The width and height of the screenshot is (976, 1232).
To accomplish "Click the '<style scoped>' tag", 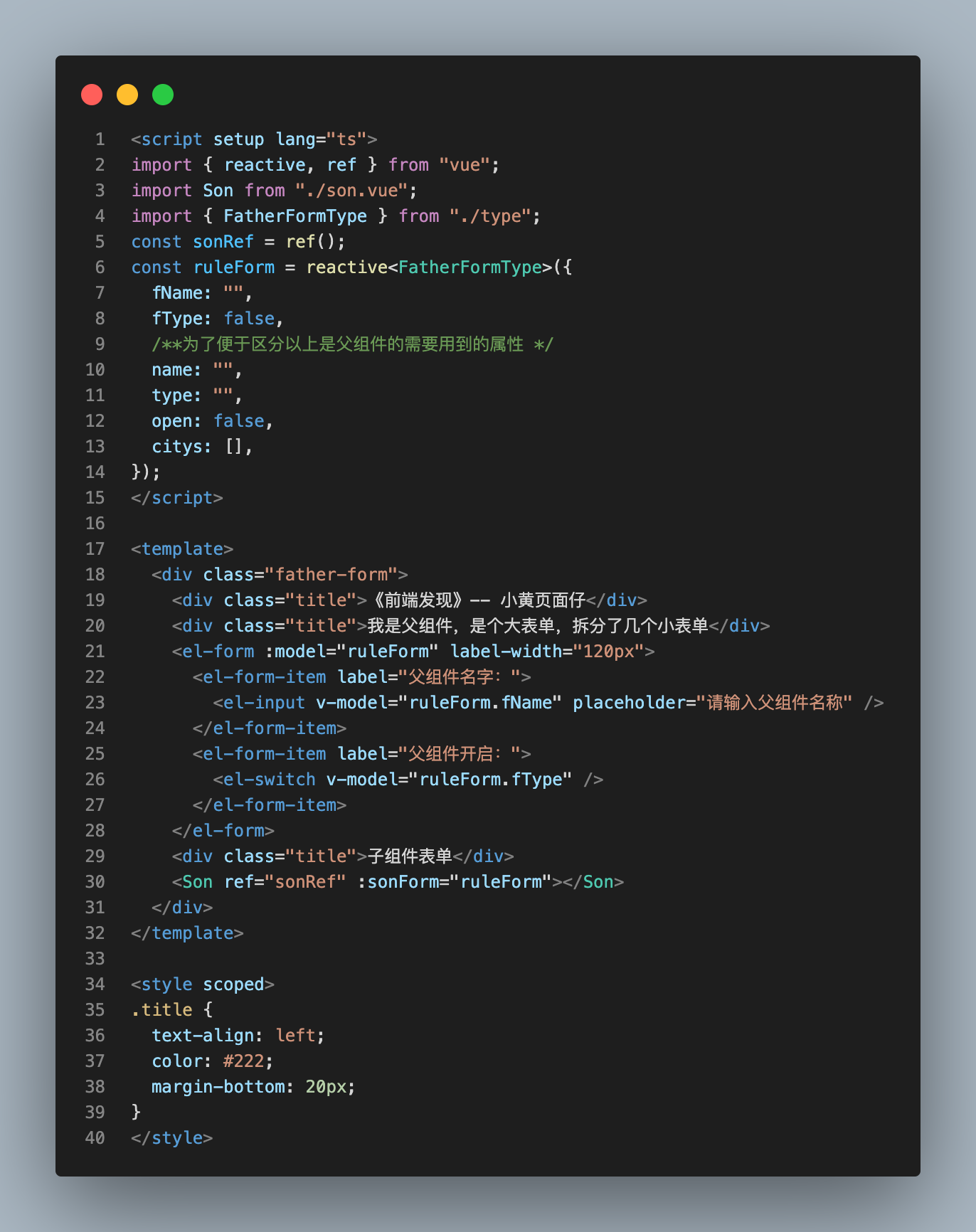I will [x=203, y=984].
